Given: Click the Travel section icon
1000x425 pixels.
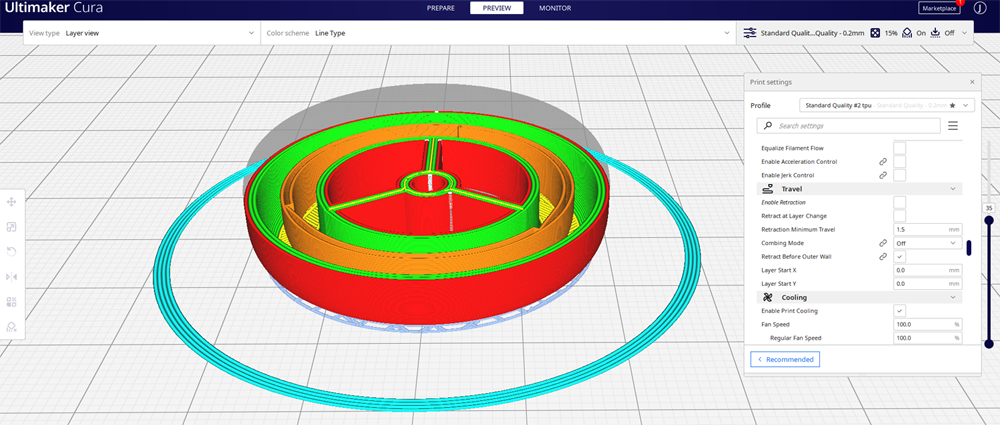Looking at the screenshot, I should coord(768,189).
